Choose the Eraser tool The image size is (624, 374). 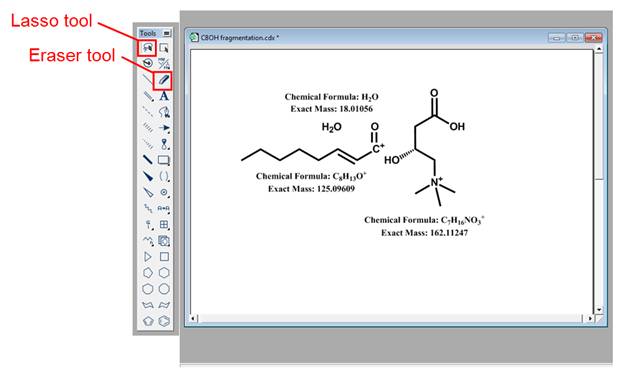pos(164,80)
